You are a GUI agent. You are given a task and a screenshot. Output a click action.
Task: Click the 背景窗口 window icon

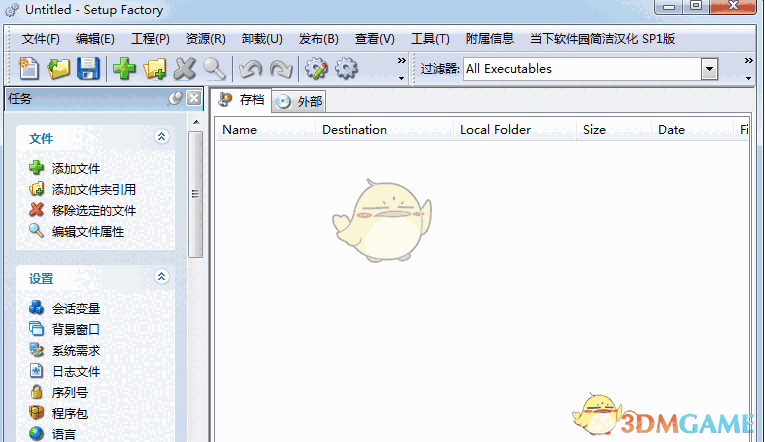(x=37, y=329)
